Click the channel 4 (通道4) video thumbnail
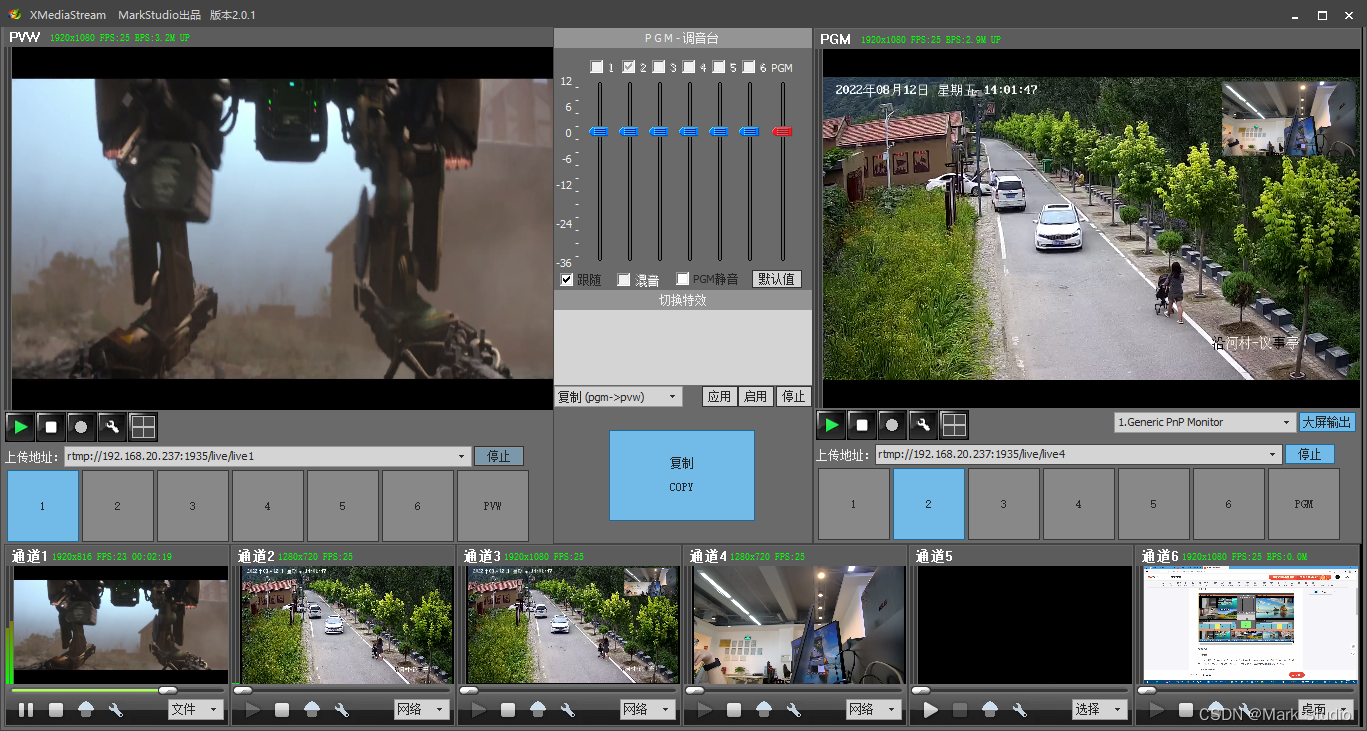The width and height of the screenshot is (1367, 731). pyautogui.click(x=799, y=625)
